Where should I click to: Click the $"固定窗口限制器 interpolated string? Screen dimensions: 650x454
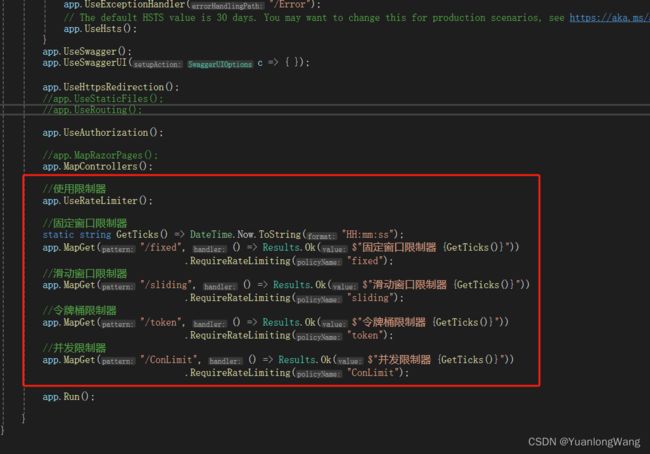click(430, 248)
